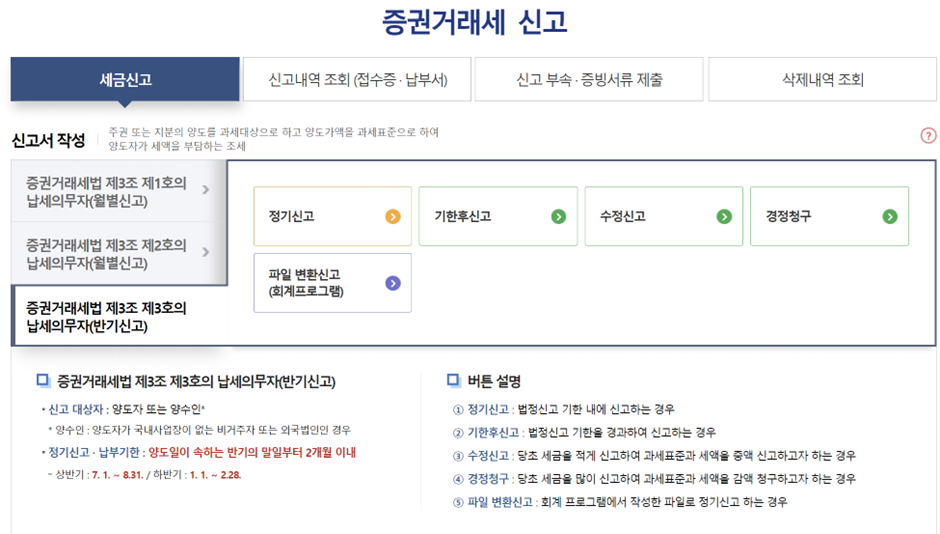Click ① 정기신고 description line
The height and width of the screenshot is (534, 940).
(564, 409)
